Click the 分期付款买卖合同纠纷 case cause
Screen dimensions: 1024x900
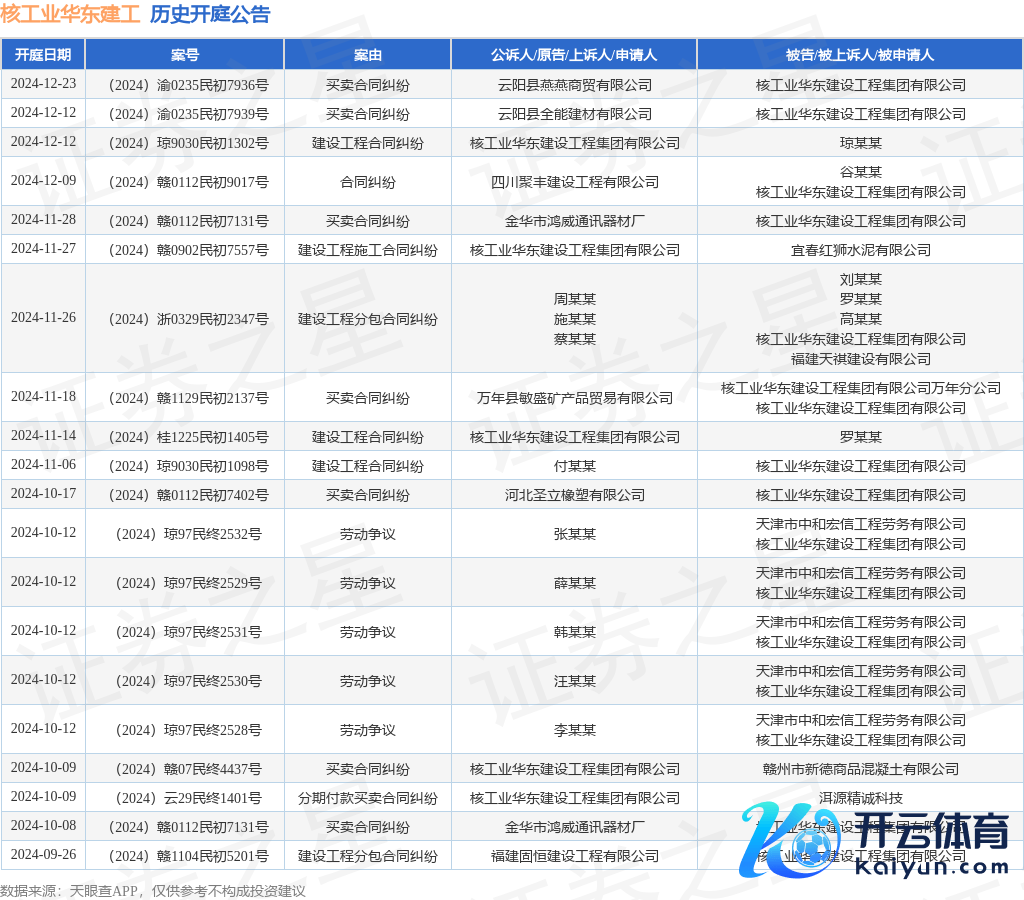(x=368, y=798)
